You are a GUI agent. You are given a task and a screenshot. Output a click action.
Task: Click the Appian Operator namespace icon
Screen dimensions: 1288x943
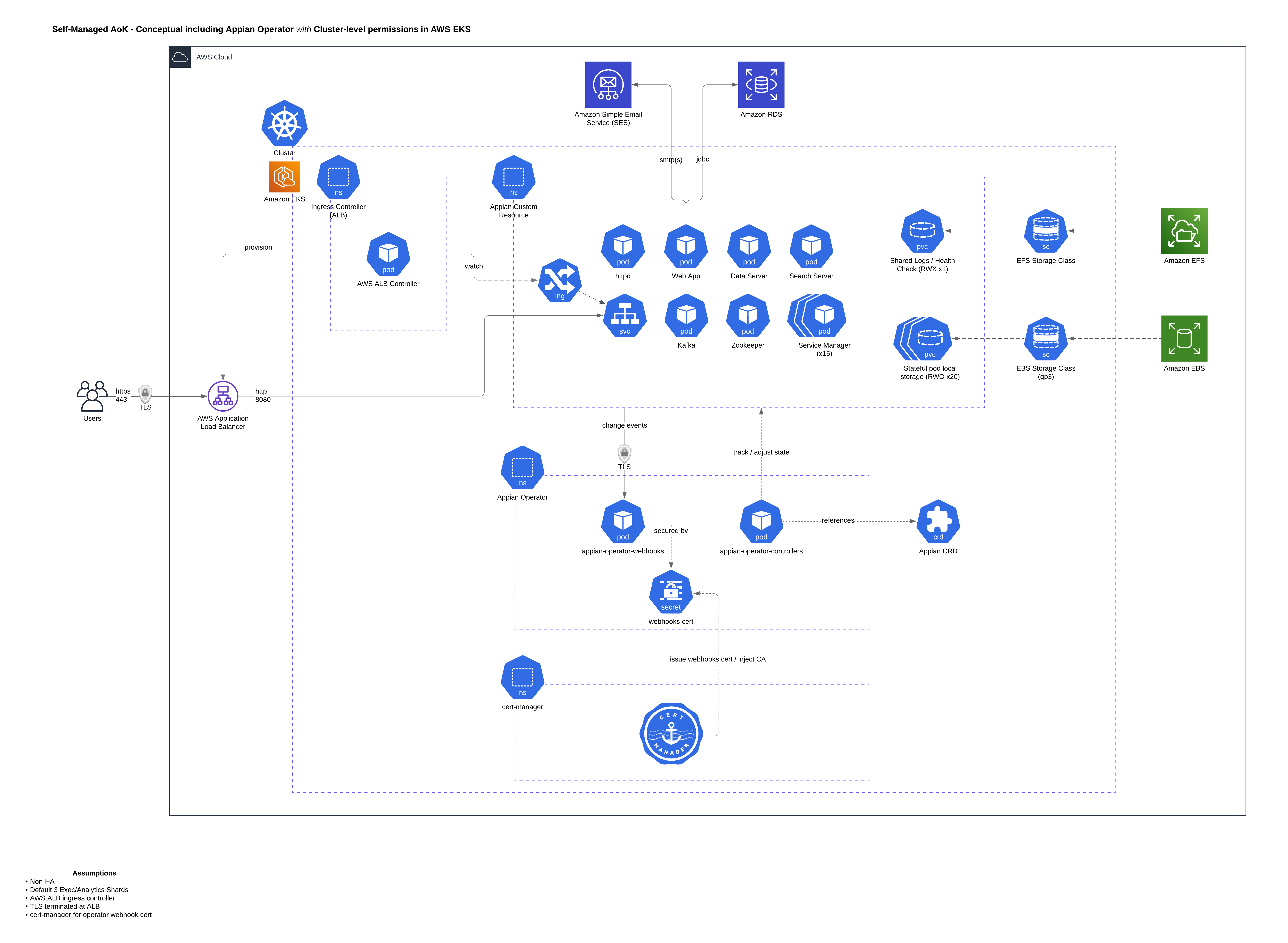pos(522,468)
